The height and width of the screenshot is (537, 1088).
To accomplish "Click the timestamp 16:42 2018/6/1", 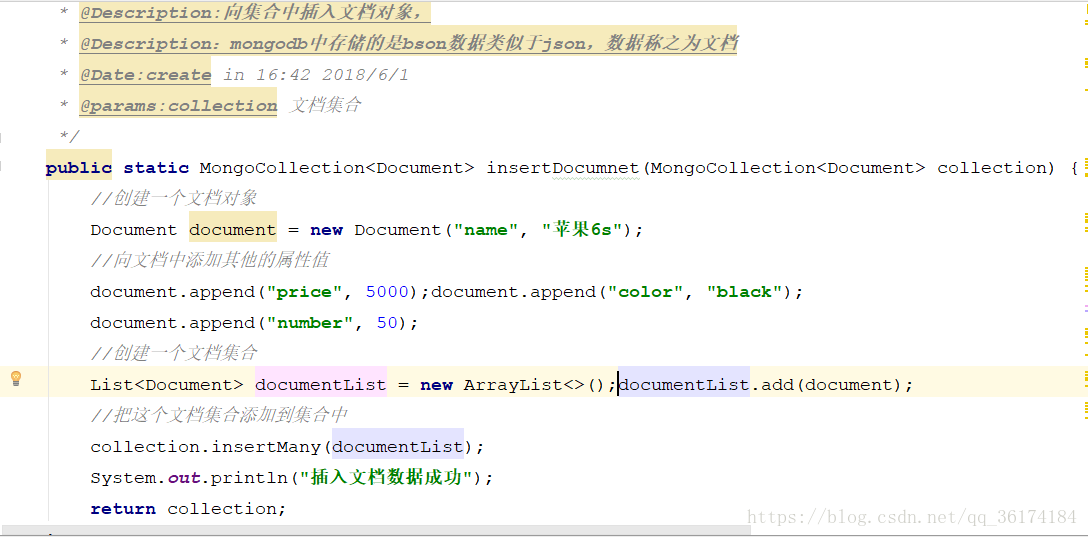I will point(333,74).
